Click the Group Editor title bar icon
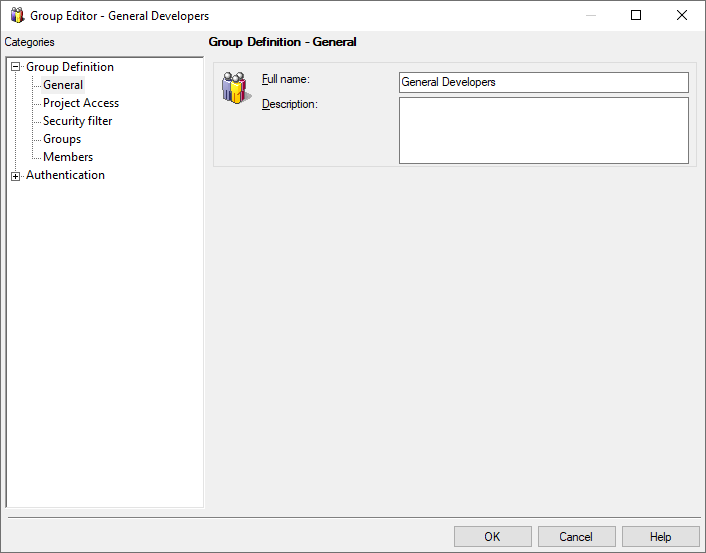Screen dimensions: 706x553 (17, 16)
